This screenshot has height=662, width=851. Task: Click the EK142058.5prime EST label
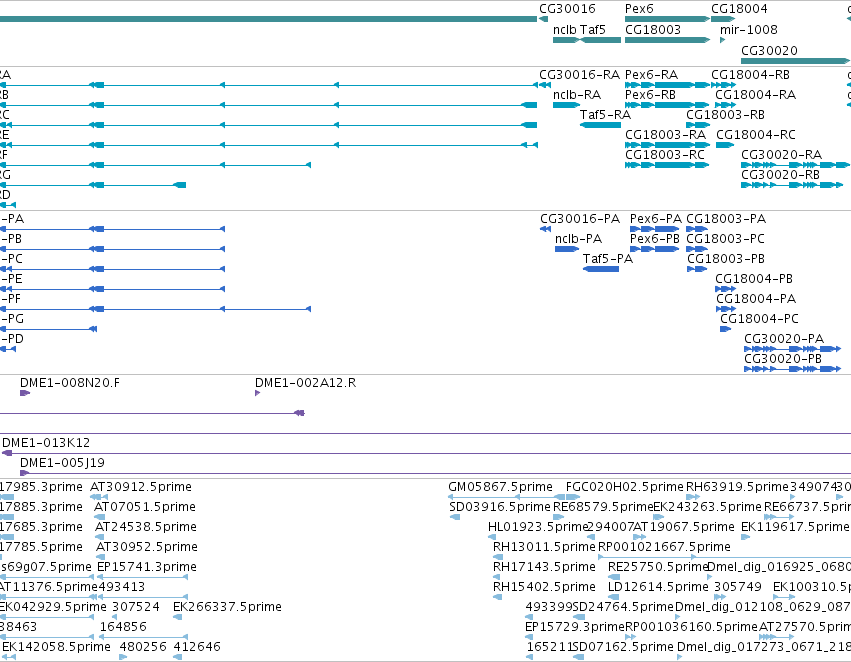56,647
